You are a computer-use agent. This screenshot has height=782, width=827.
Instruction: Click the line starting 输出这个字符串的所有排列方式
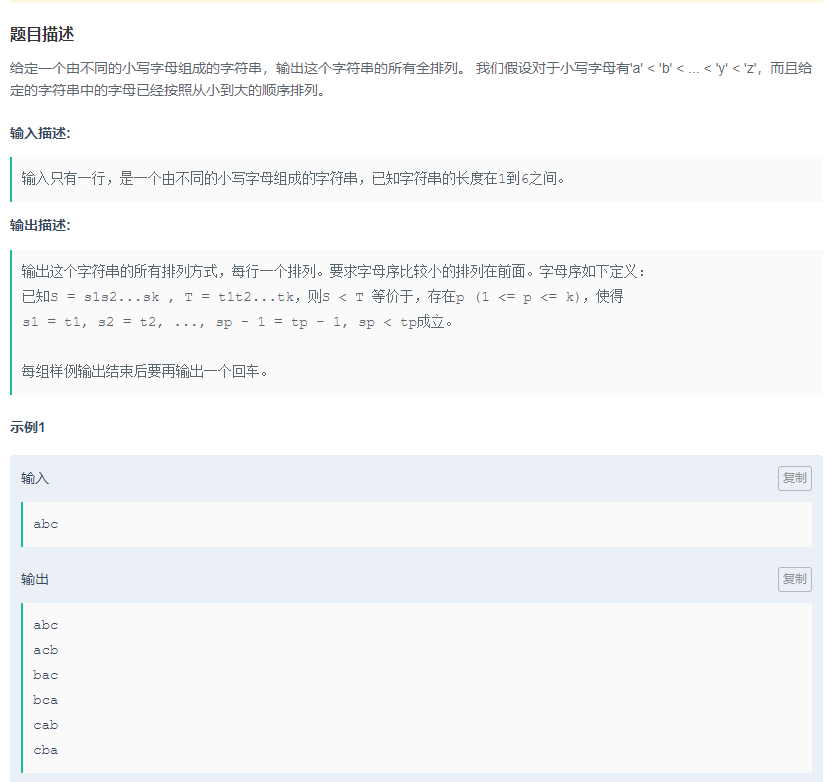coord(333,272)
